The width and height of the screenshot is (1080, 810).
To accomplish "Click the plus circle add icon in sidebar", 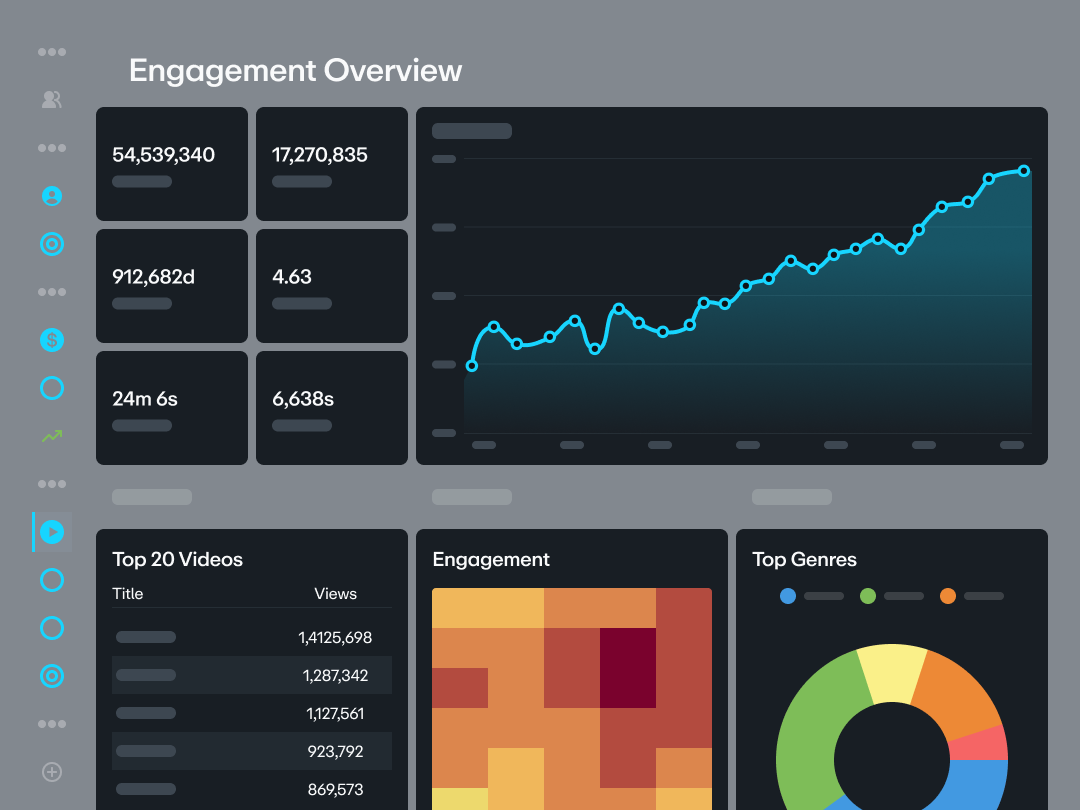I will pyautogui.click(x=52, y=772).
